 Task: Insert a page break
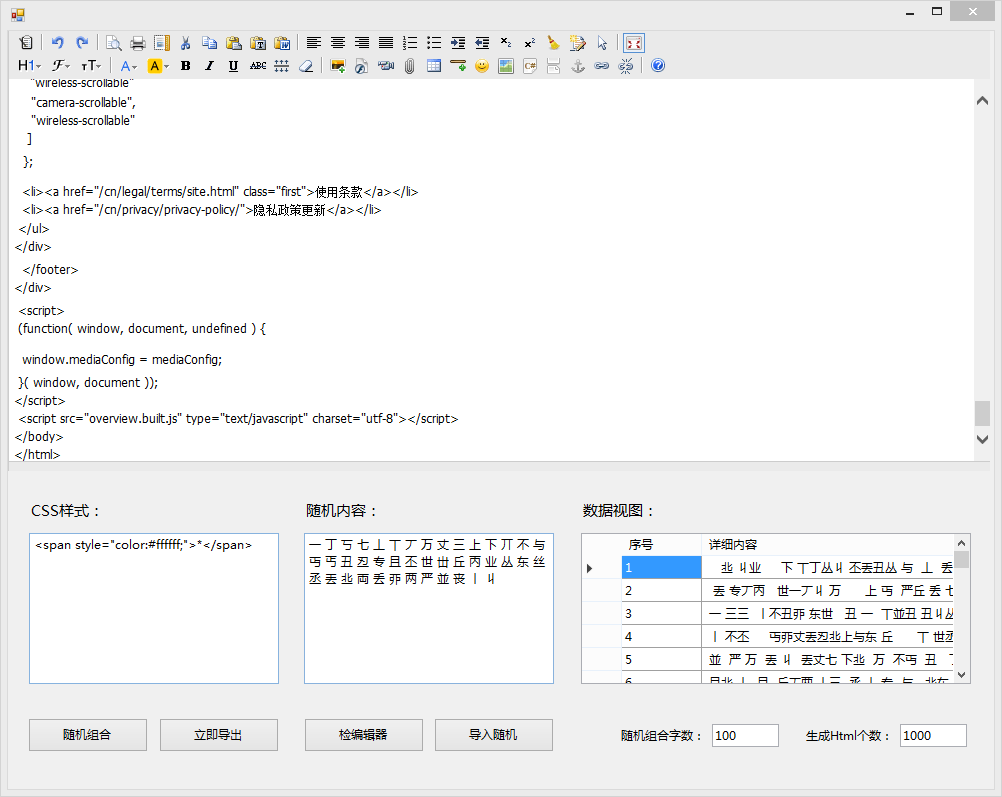[553, 66]
